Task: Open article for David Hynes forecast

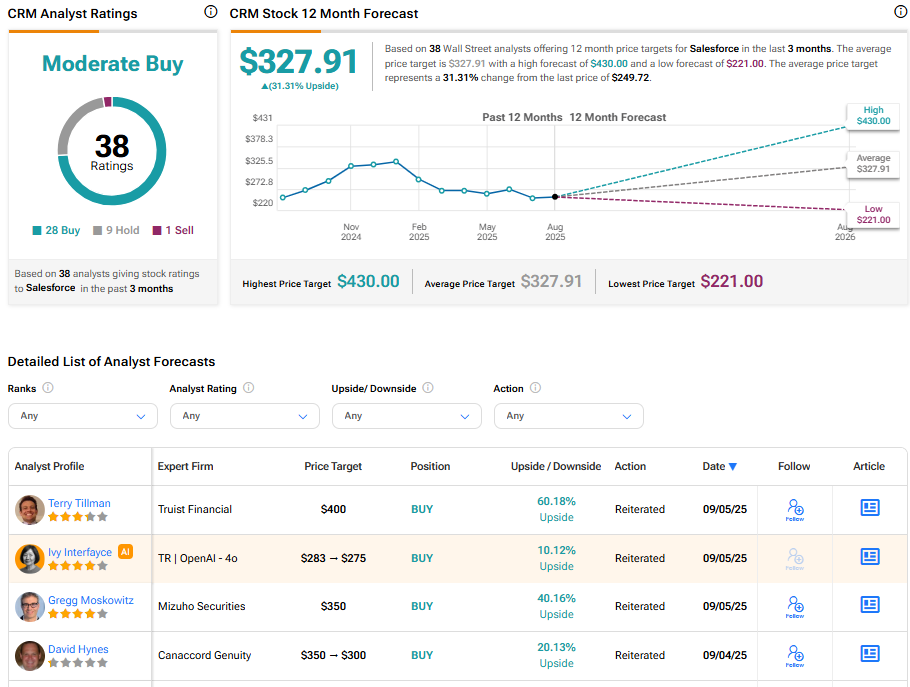Action: pos(870,654)
